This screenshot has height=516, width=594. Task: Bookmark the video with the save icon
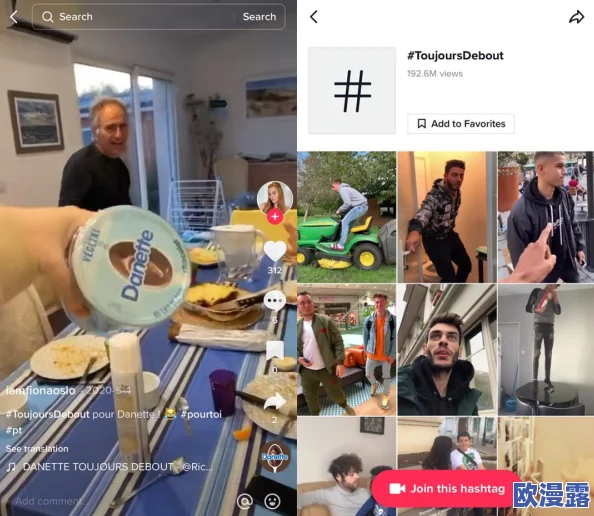(275, 350)
